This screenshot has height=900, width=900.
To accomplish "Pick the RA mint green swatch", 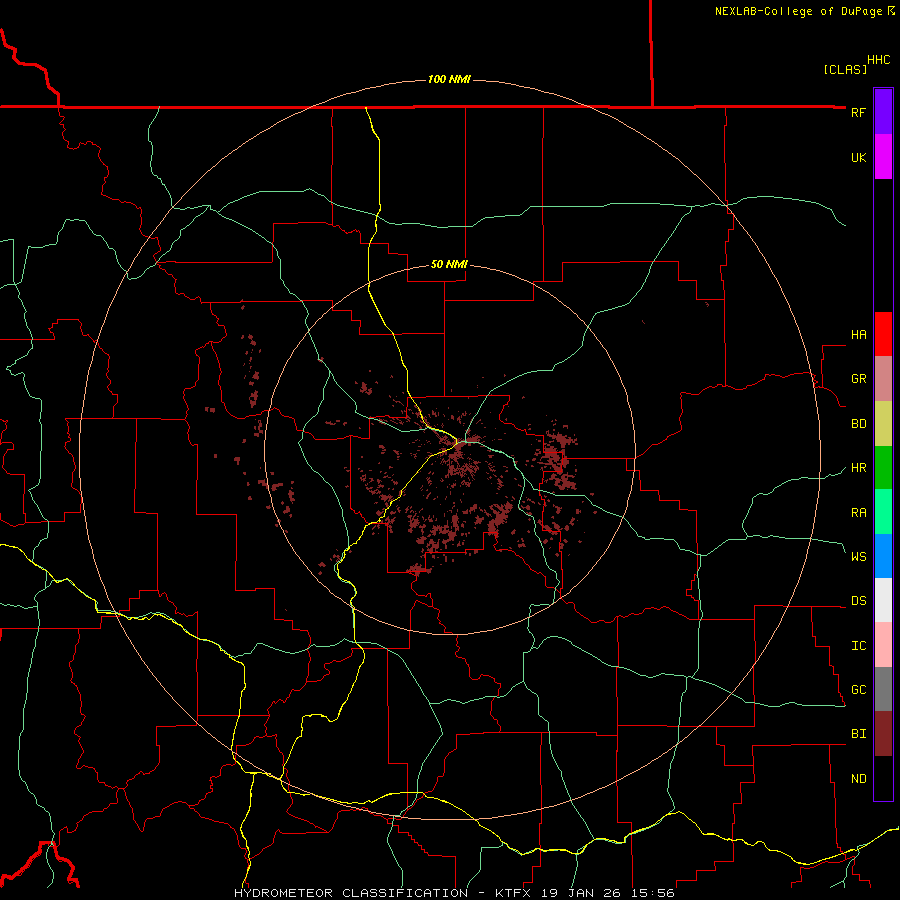I will tap(883, 512).
